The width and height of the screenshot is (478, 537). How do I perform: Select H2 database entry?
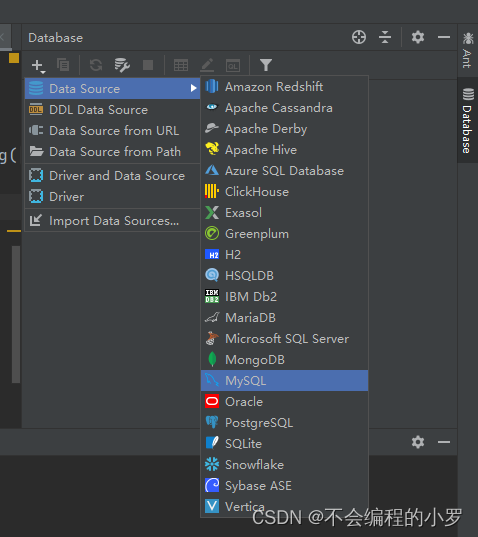(285, 254)
